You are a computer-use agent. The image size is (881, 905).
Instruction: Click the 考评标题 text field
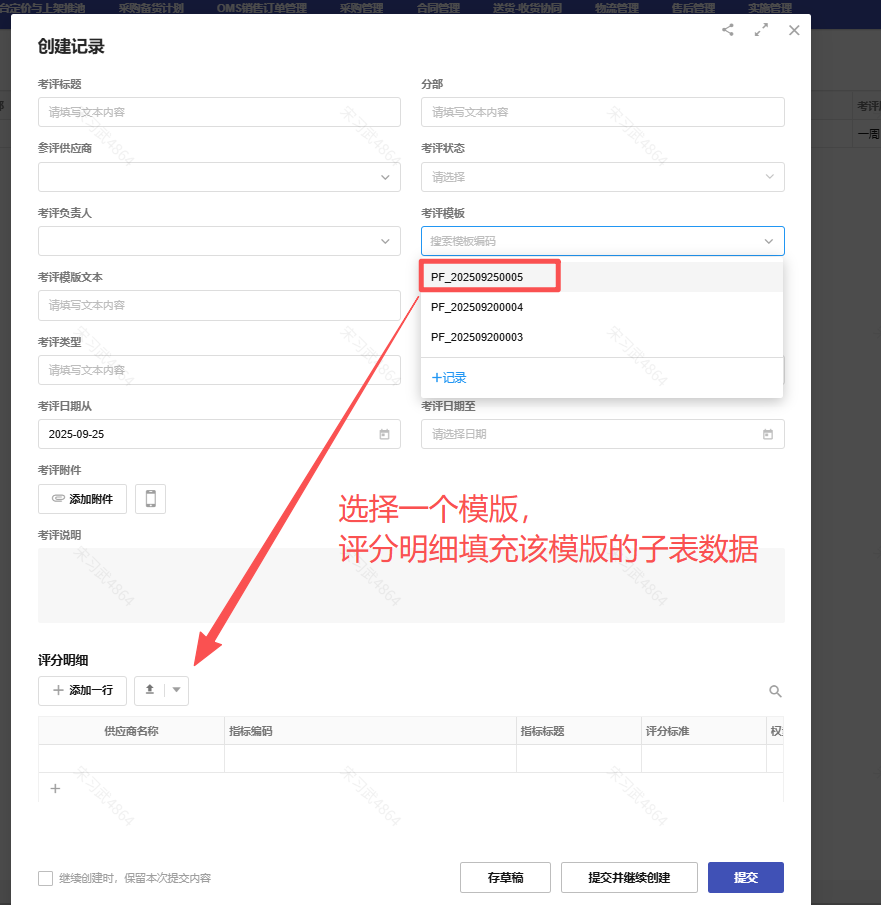coord(219,112)
